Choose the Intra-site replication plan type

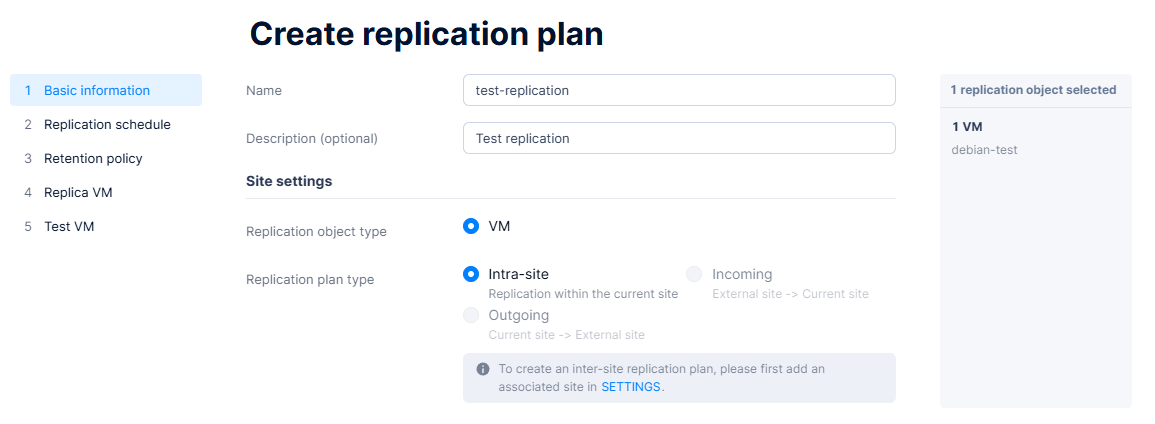471,274
